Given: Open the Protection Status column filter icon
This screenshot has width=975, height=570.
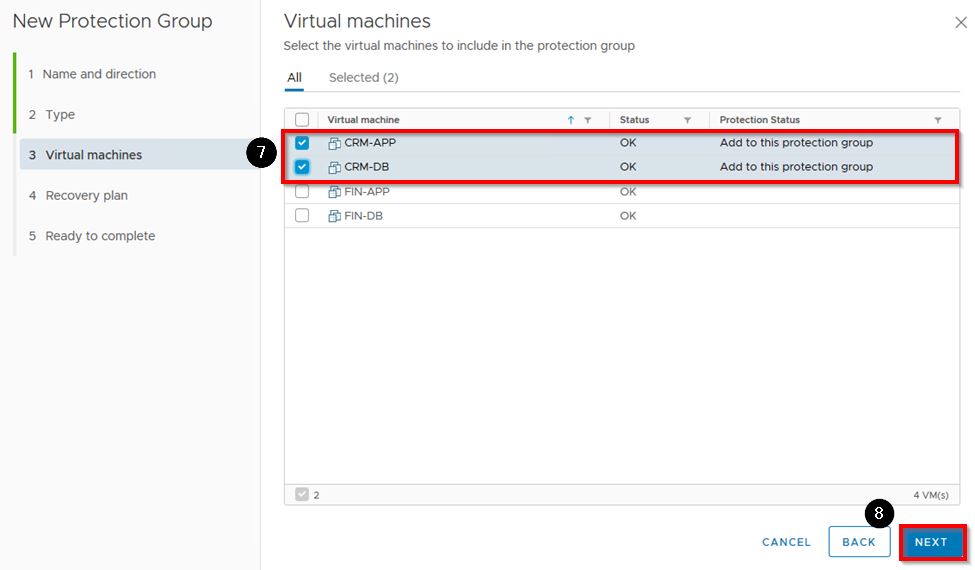Looking at the screenshot, I should click(x=938, y=120).
